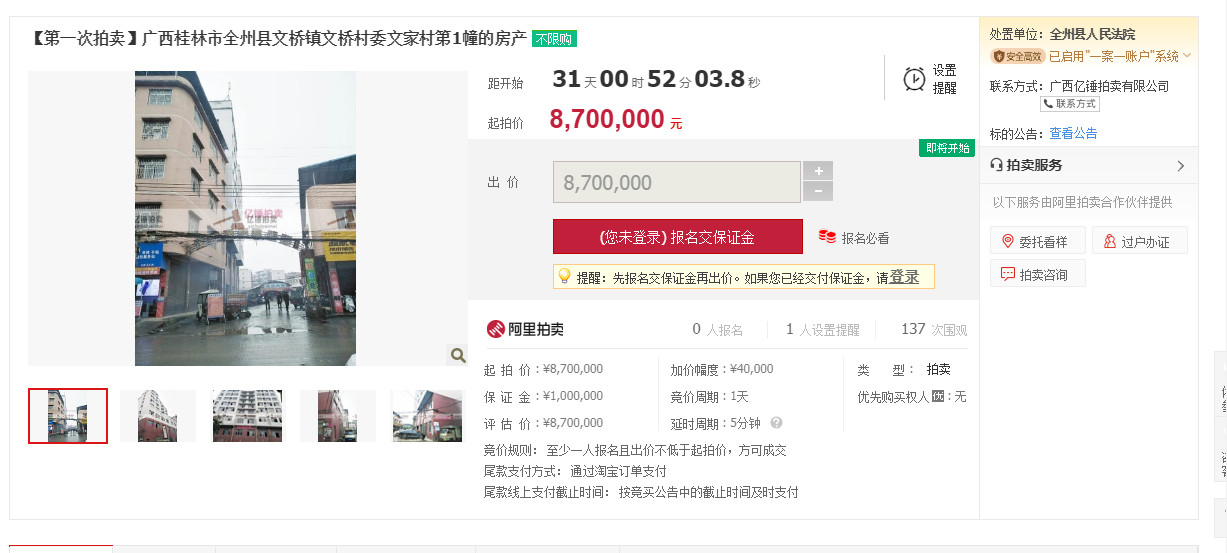Click the 阿里拍卖 logo

pyautogui.click(x=525, y=329)
